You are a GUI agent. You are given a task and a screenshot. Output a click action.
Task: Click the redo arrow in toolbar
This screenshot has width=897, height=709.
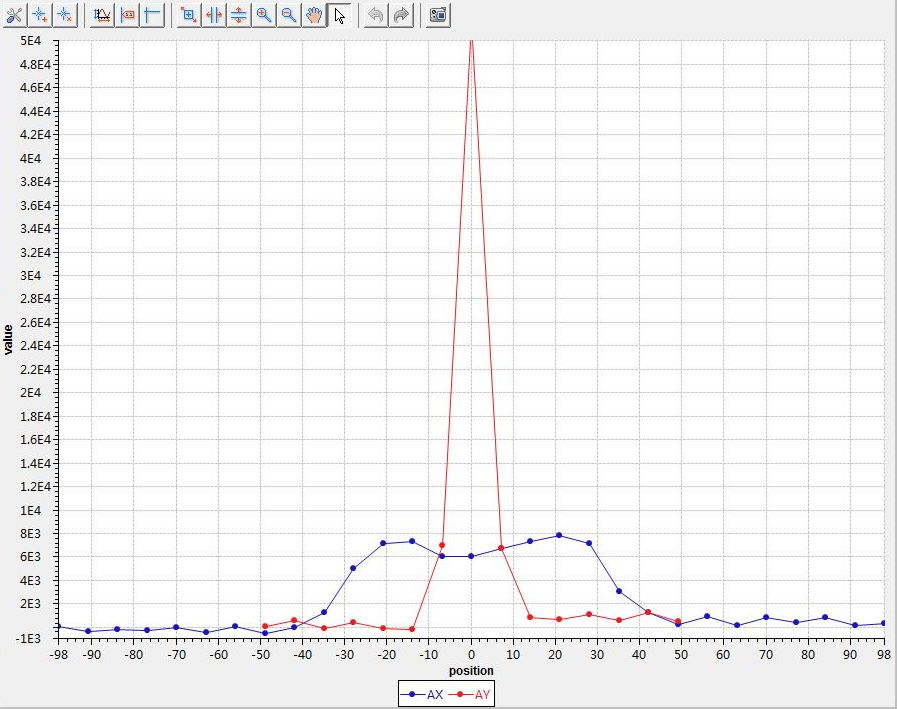pyautogui.click(x=401, y=15)
